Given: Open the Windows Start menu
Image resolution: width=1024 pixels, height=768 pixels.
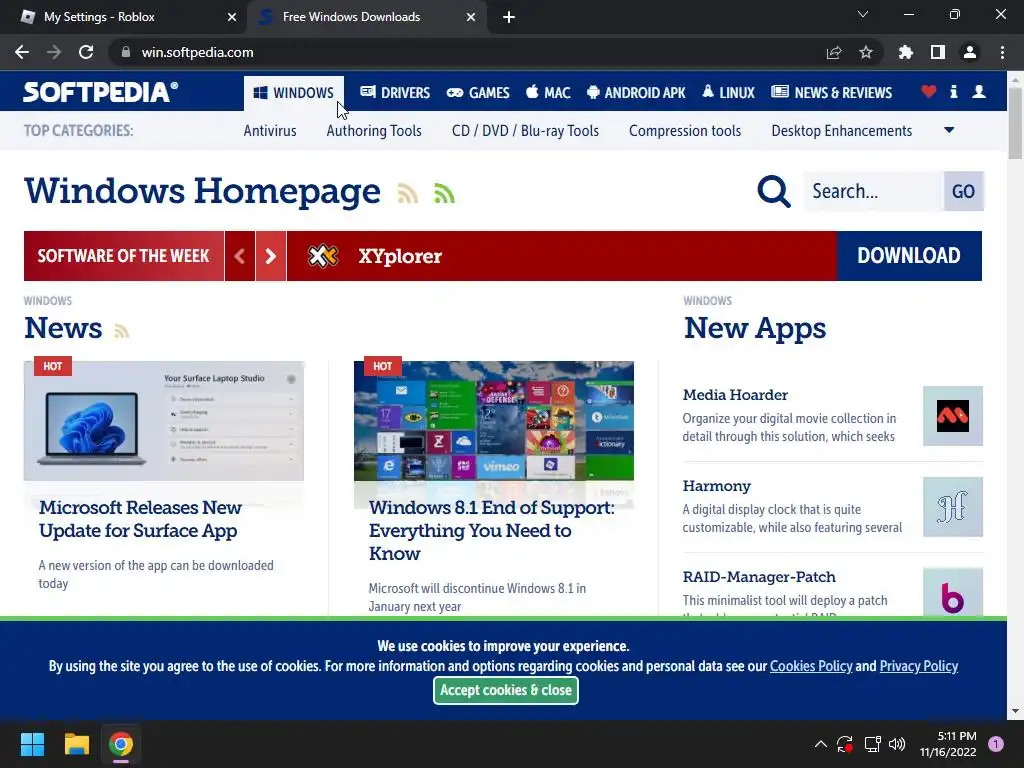Looking at the screenshot, I should 32,744.
